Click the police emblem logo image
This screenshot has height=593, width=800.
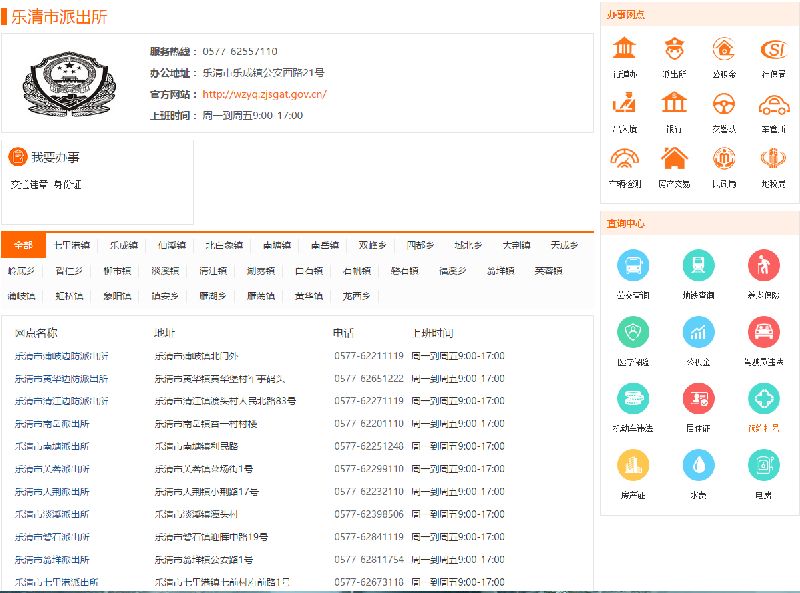point(68,83)
